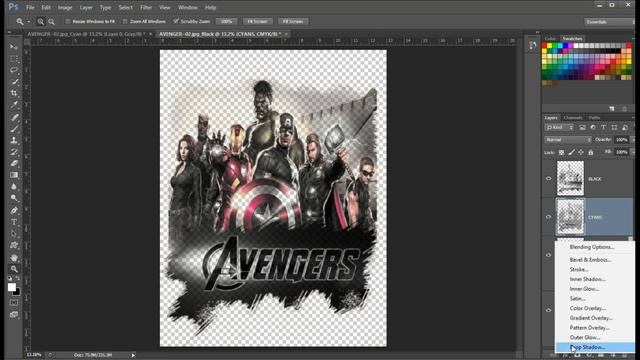Select the Clone Stamp tool
The height and width of the screenshot is (360, 640).
(x=14, y=140)
